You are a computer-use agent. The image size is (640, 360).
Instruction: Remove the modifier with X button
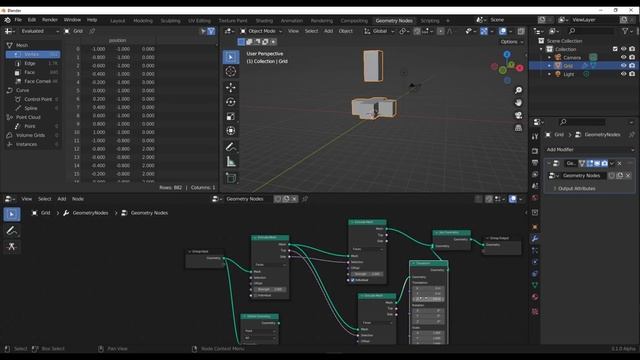click(x=620, y=163)
